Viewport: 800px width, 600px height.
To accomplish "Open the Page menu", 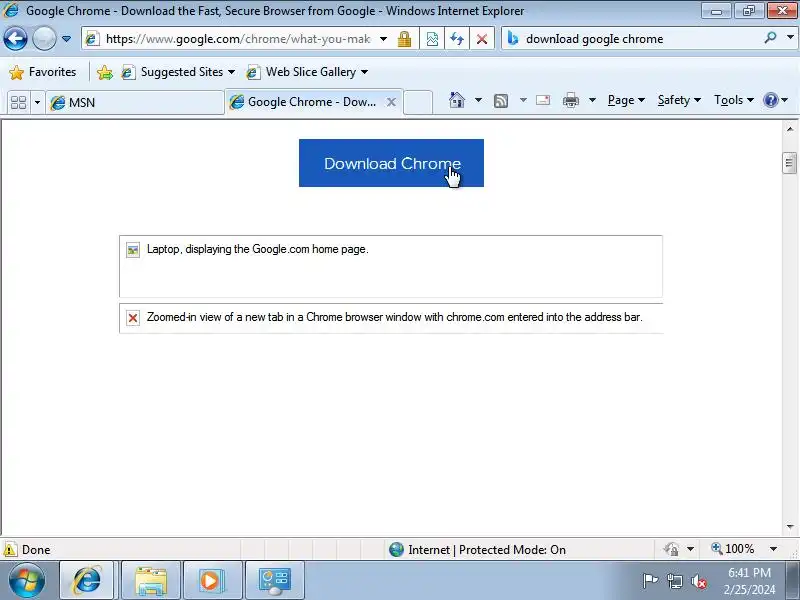I will pos(626,100).
